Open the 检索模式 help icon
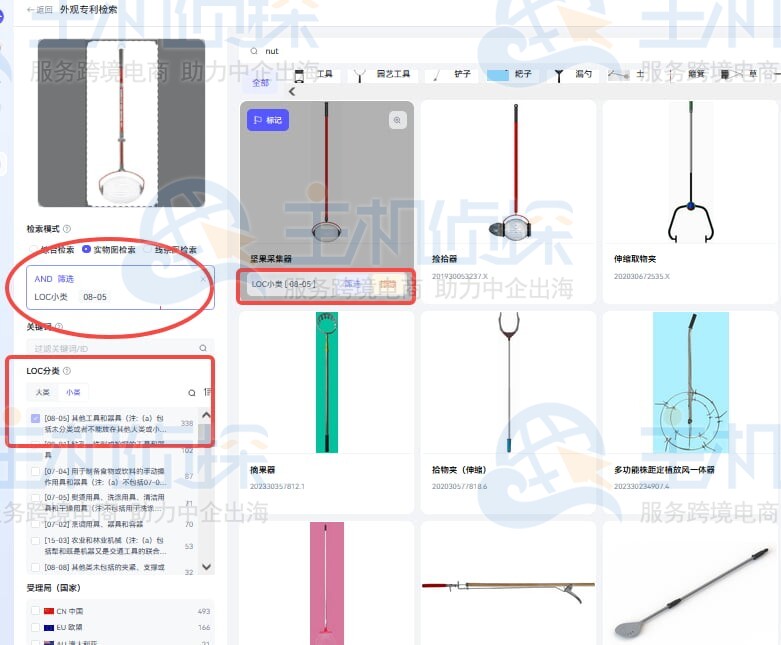The height and width of the screenshot is (645, 781). tap(67, 229)
